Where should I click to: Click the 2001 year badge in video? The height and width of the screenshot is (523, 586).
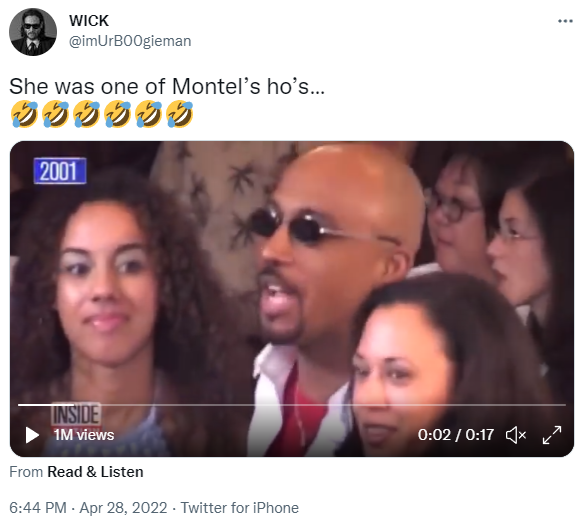click(60, 171)
